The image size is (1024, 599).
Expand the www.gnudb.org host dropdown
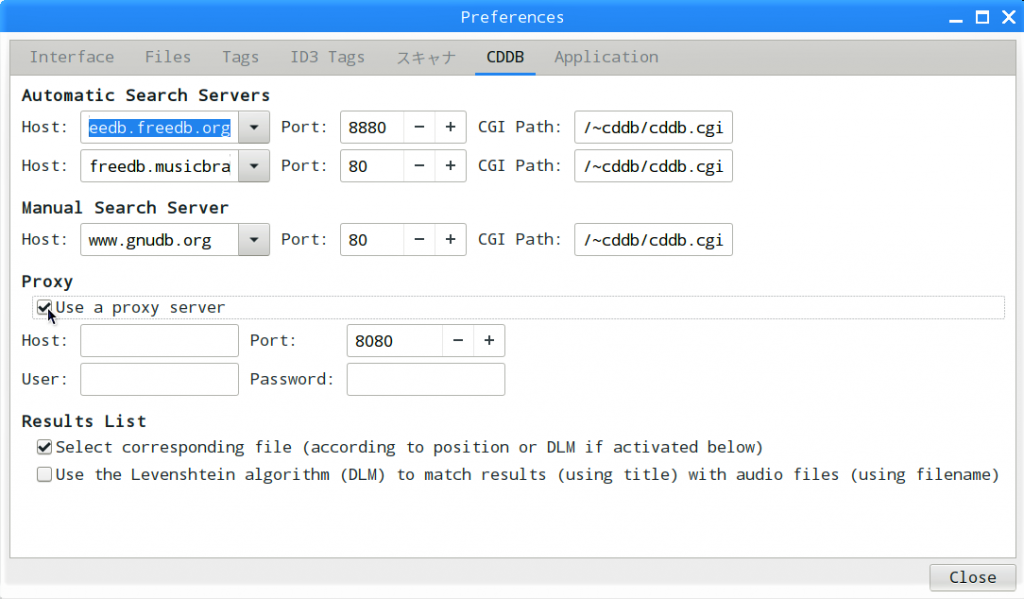click(254, 240)
